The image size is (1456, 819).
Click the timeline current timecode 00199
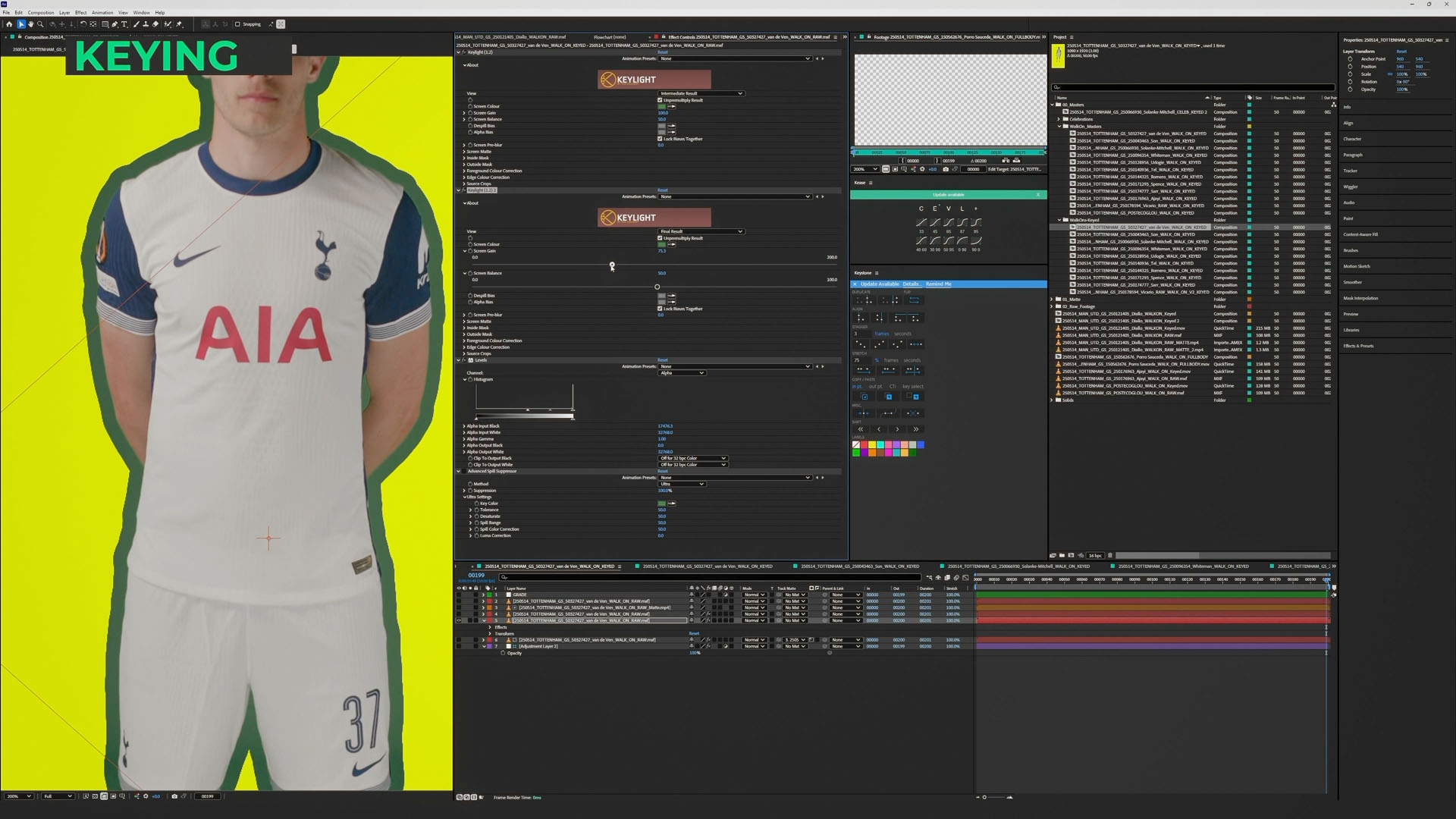point(476,576)
